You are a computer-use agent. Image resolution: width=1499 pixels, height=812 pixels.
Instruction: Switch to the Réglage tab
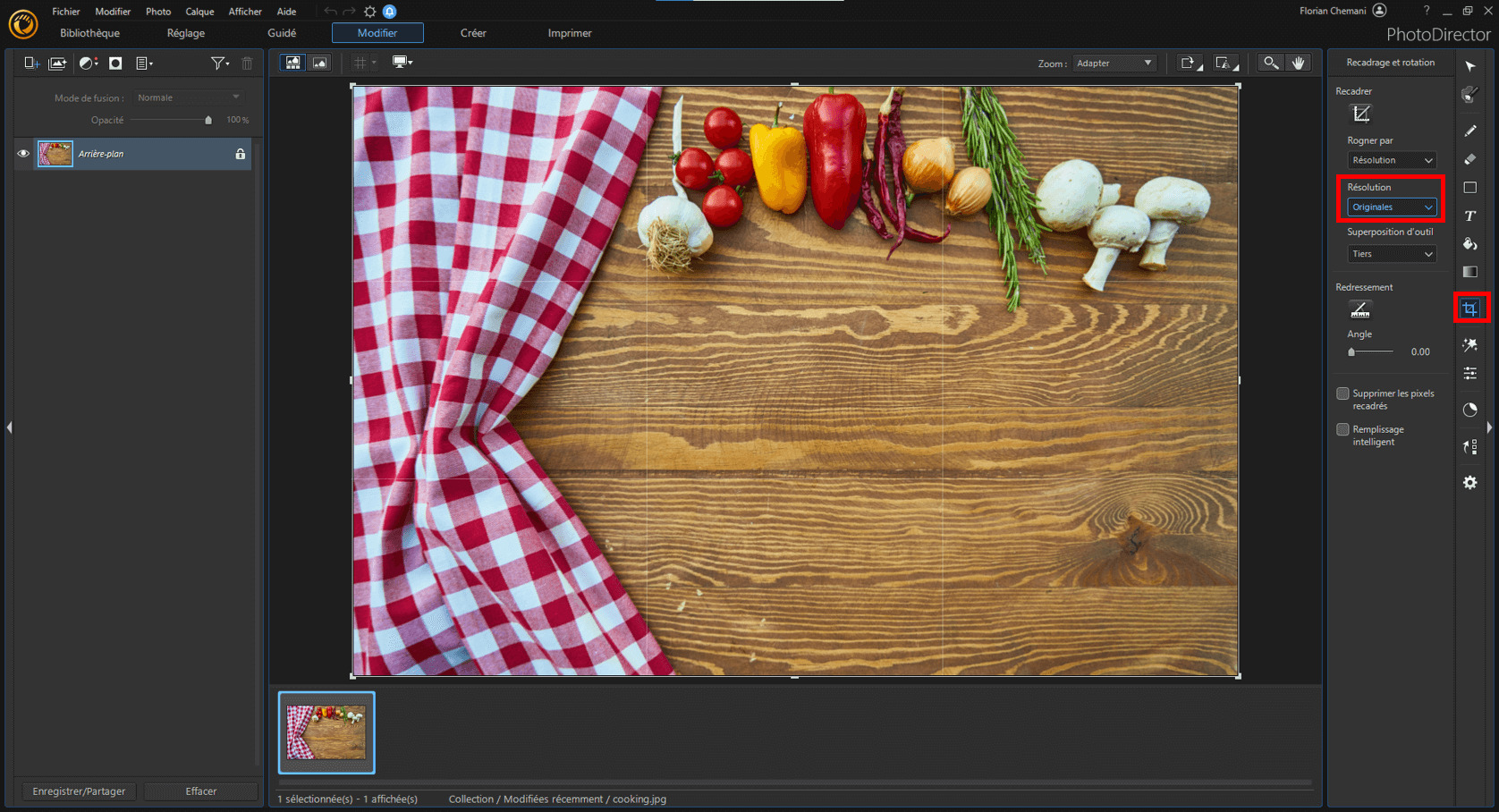[x=186, y=33]
